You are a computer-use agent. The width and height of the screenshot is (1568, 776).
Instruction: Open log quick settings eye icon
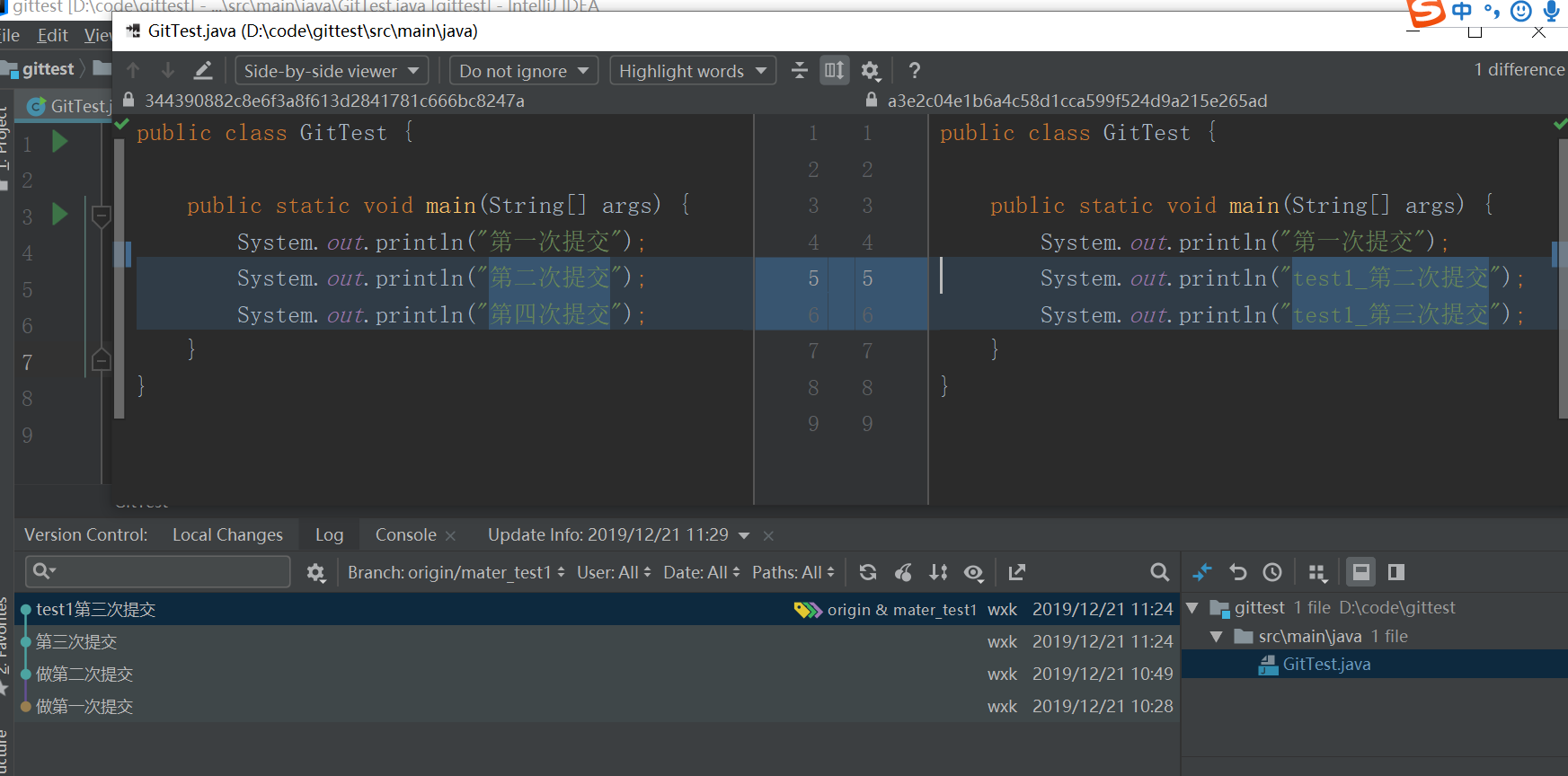(x=974, y=572)
